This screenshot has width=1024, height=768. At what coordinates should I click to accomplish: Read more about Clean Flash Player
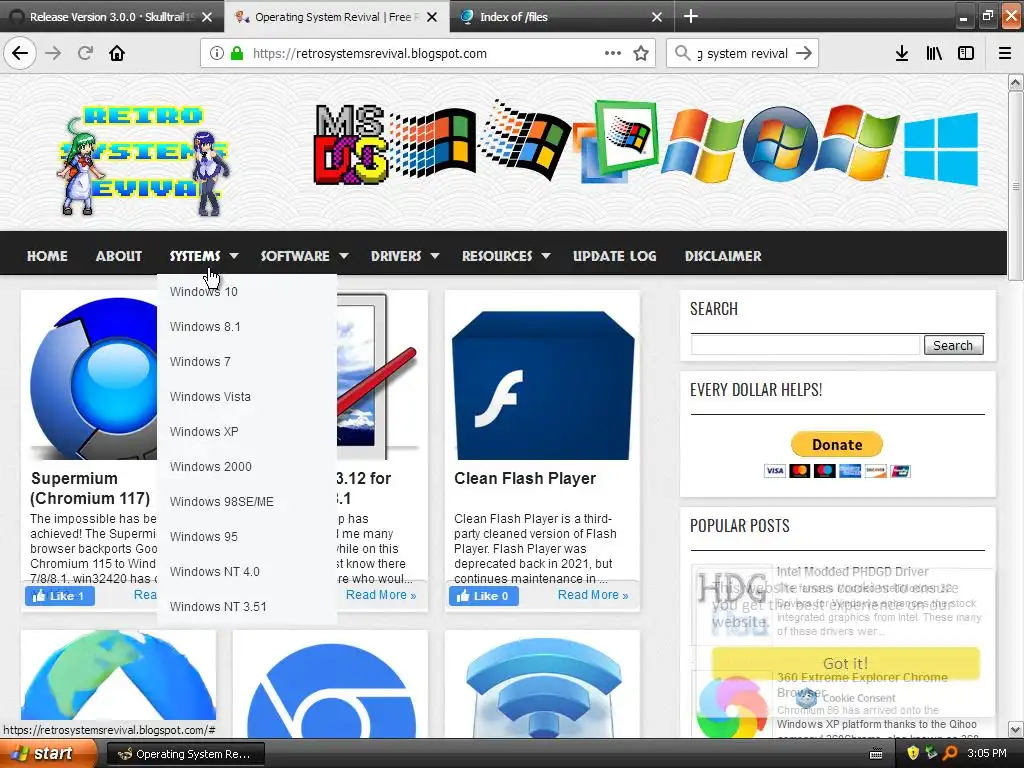593,595
